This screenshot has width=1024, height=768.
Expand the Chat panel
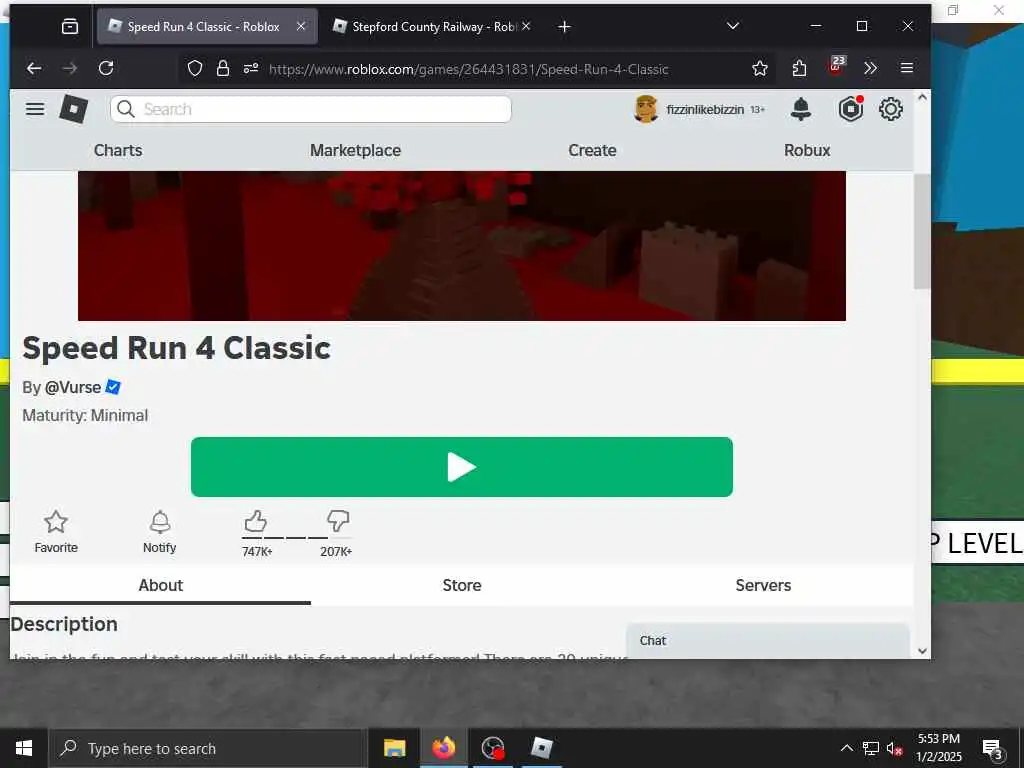tap(768, 641)
